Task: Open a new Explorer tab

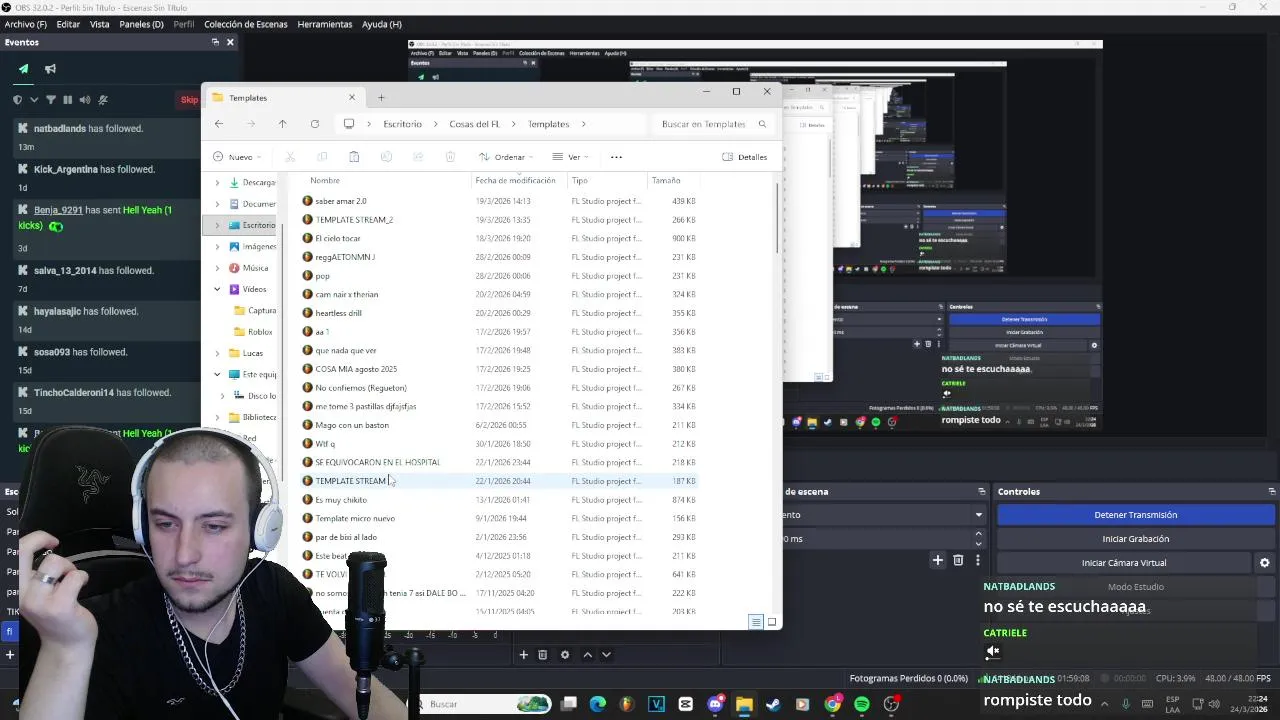Action: tap(381, 98)
